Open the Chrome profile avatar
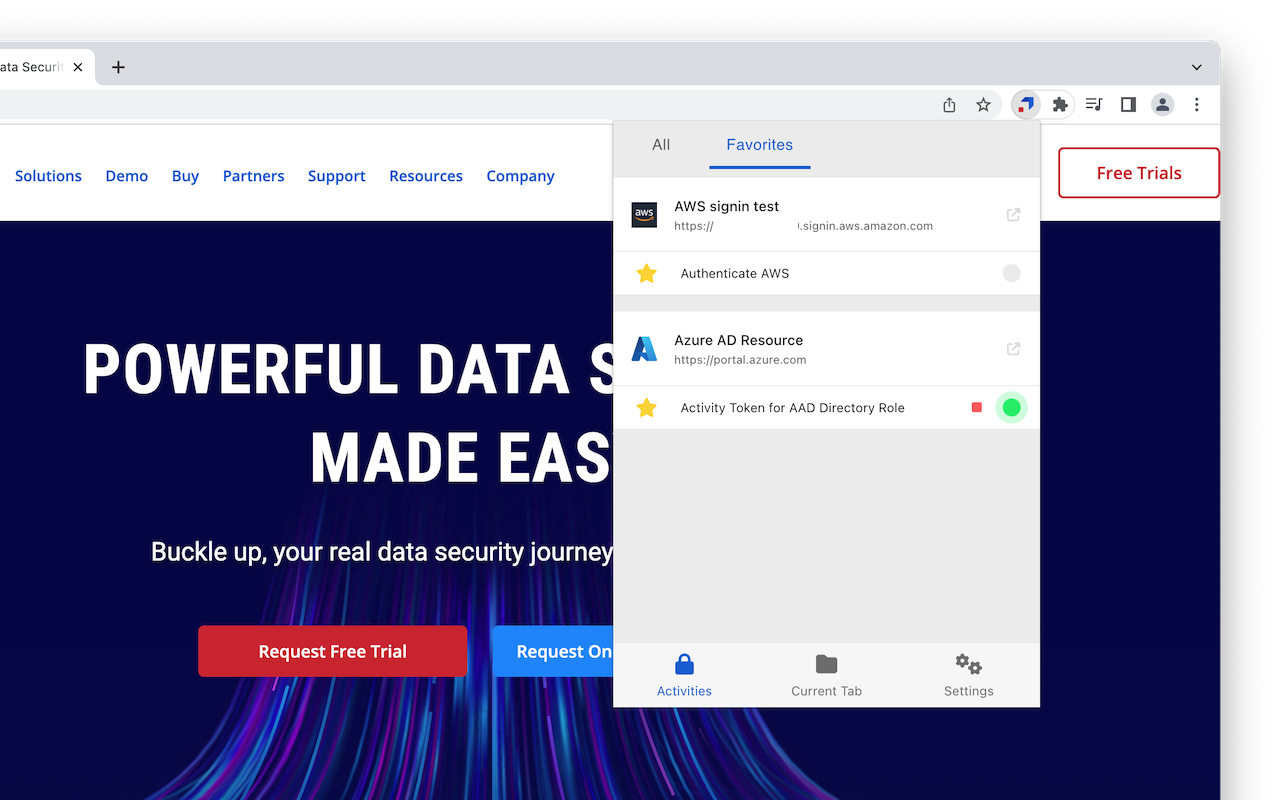Viewport: 1280px width, 800px height. tap(1162, 104)
